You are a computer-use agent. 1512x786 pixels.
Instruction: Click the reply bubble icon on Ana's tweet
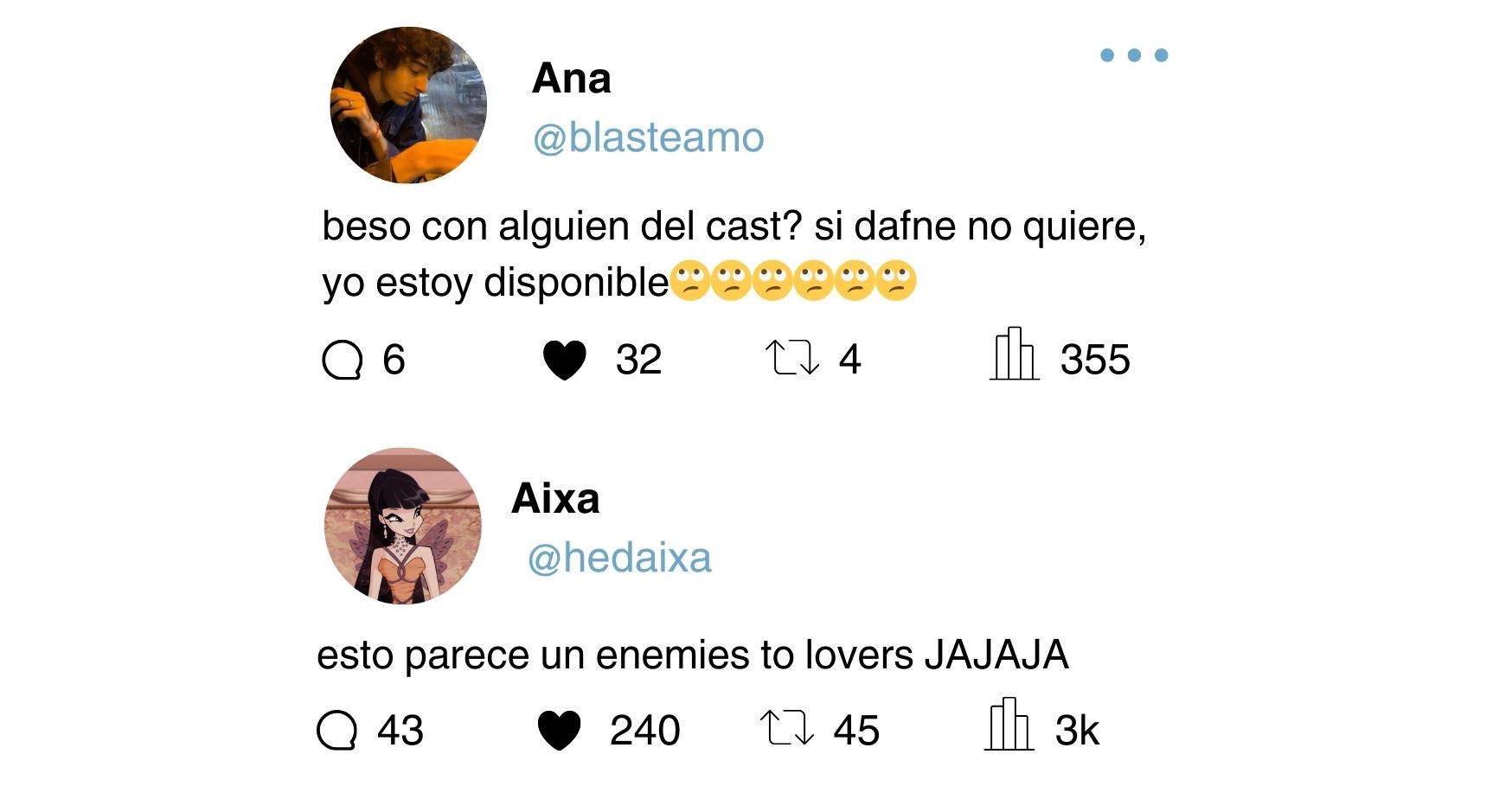click(342, 360)
